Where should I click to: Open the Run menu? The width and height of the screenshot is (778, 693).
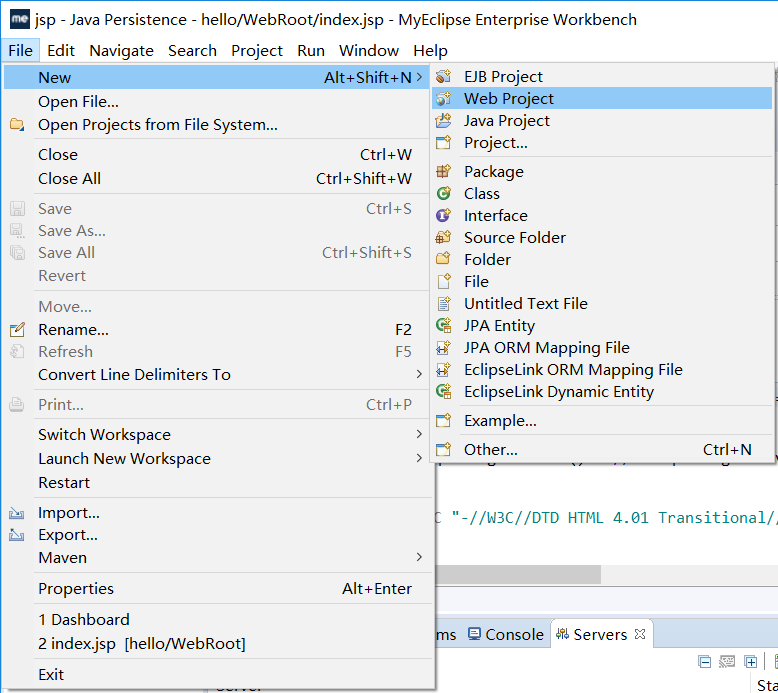tap(311, 51)
